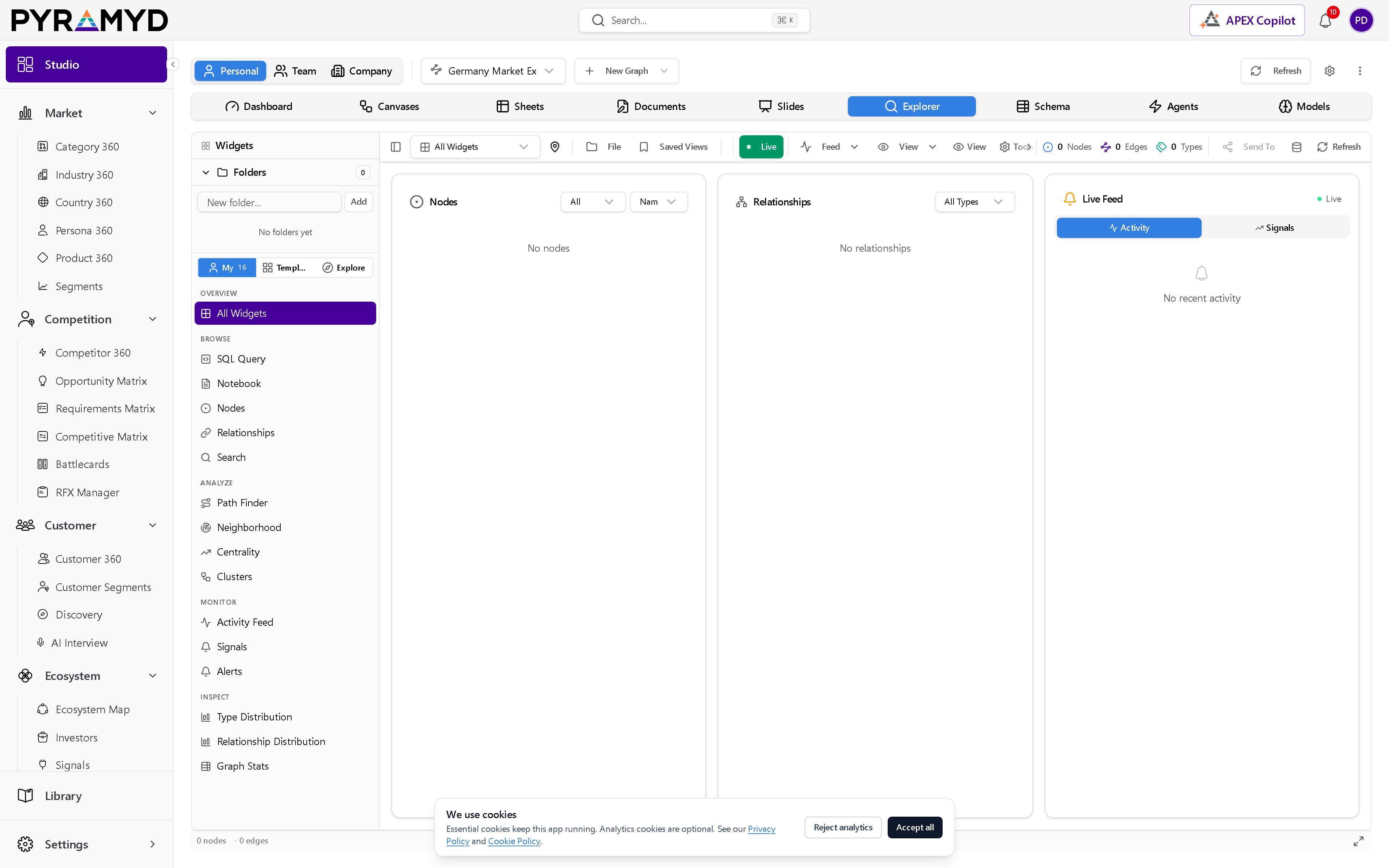Collapse the Folders section chevron

206,172
